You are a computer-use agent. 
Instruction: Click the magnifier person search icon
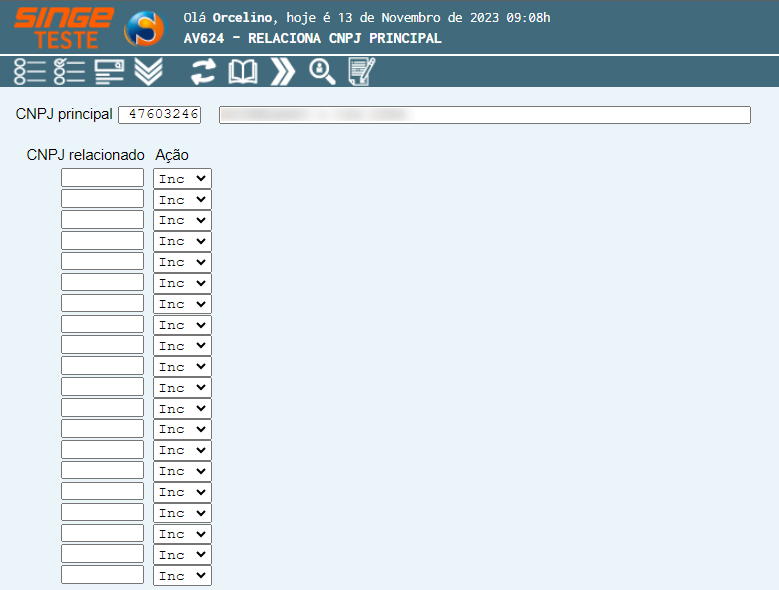tap(321, 71)
